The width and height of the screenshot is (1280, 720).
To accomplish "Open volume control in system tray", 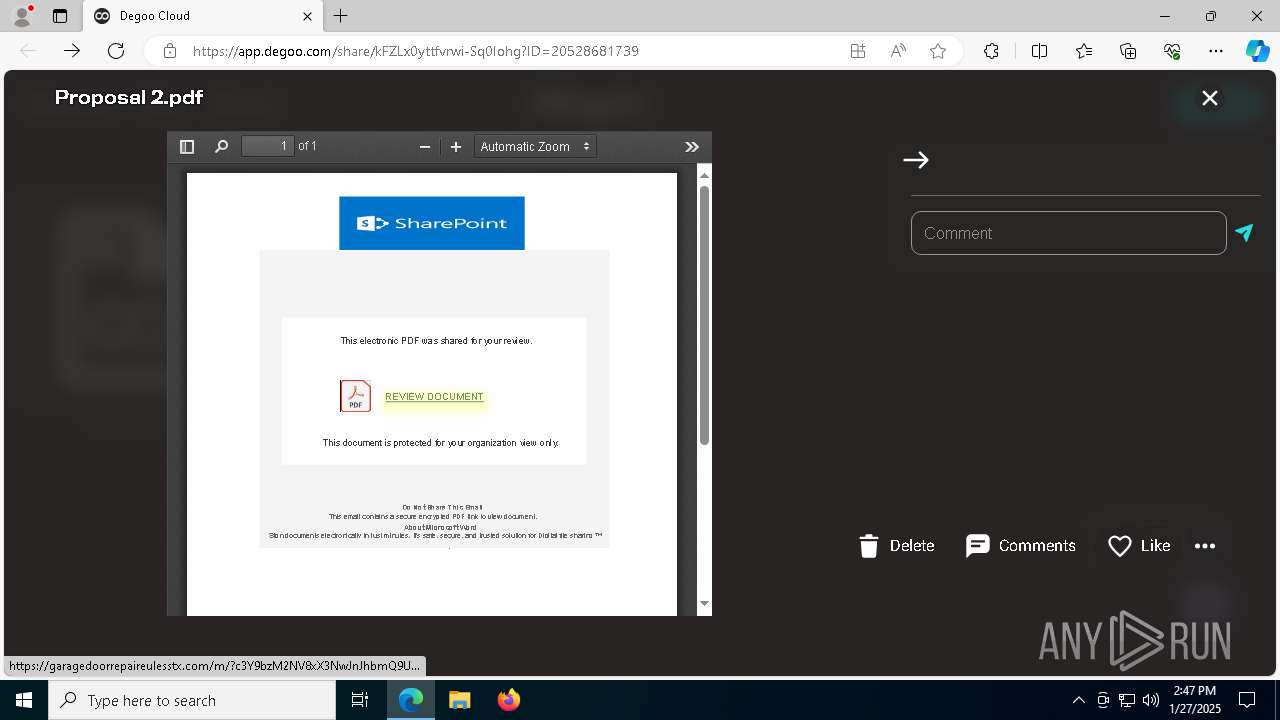I will [1150, 700].
